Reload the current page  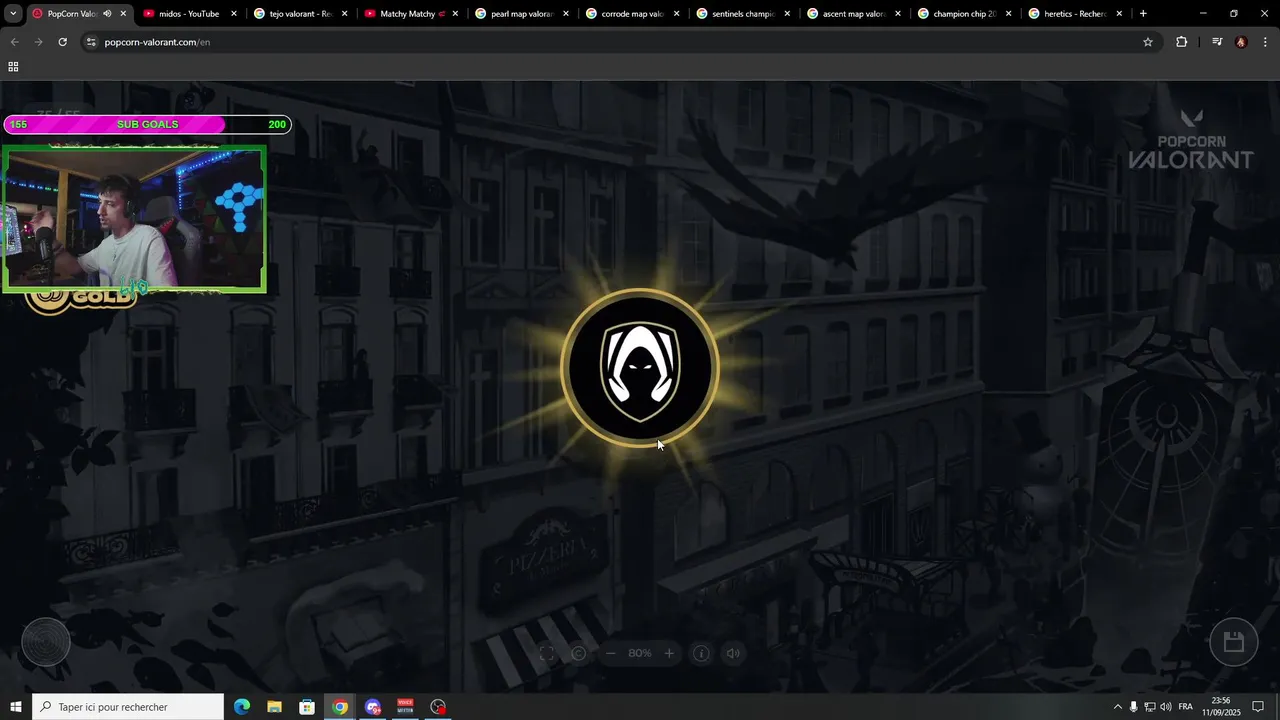[x=62, y=42]
